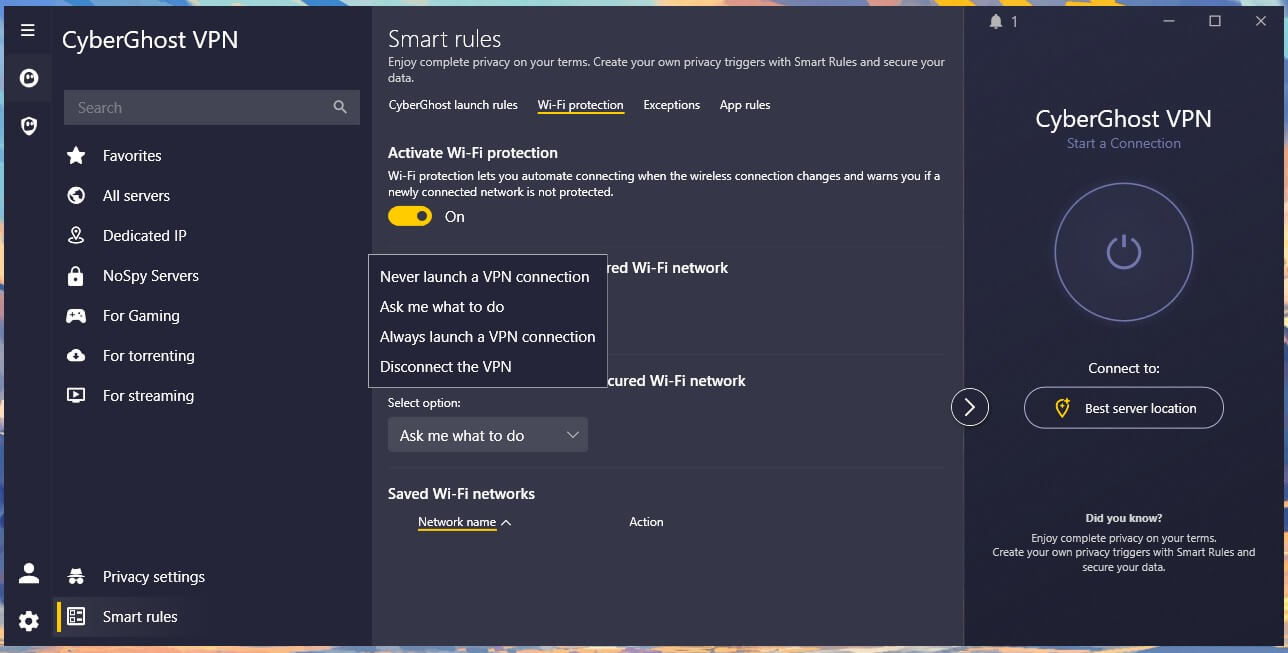Close the CyberGhost window
The width and height of the screenshot is (1288, 653).
(x=1261, y=21)
